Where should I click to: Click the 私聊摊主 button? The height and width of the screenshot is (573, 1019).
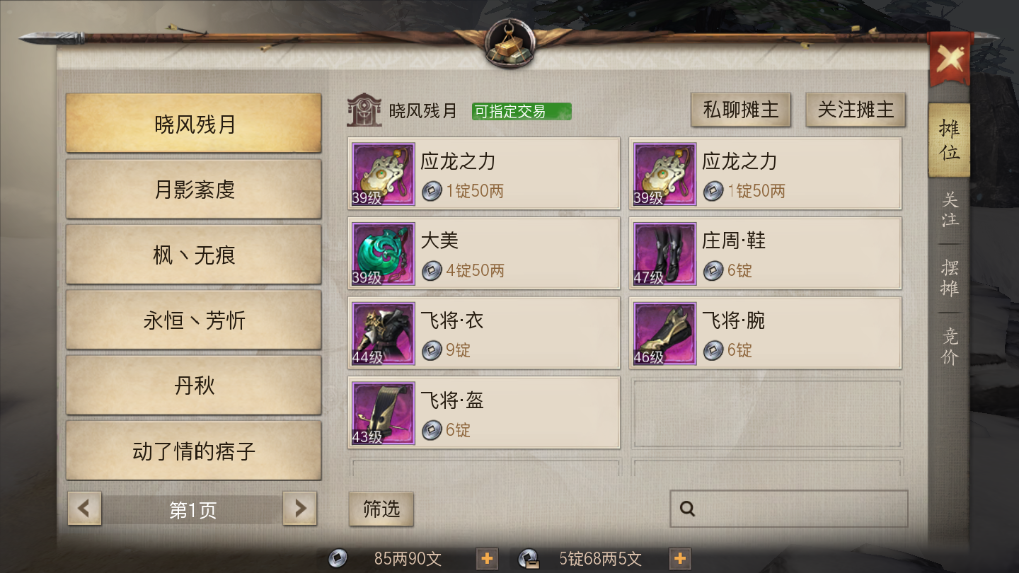[x=740, y=110]
